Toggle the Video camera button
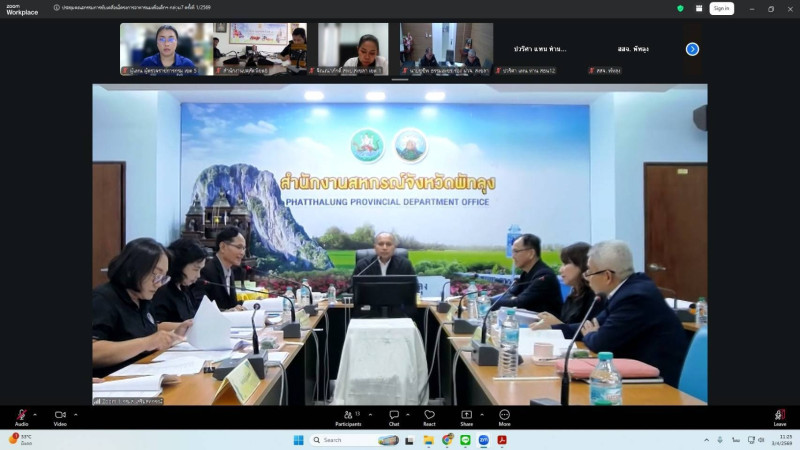800x450 pixels. pyautogui.click(x=59, y=415)
